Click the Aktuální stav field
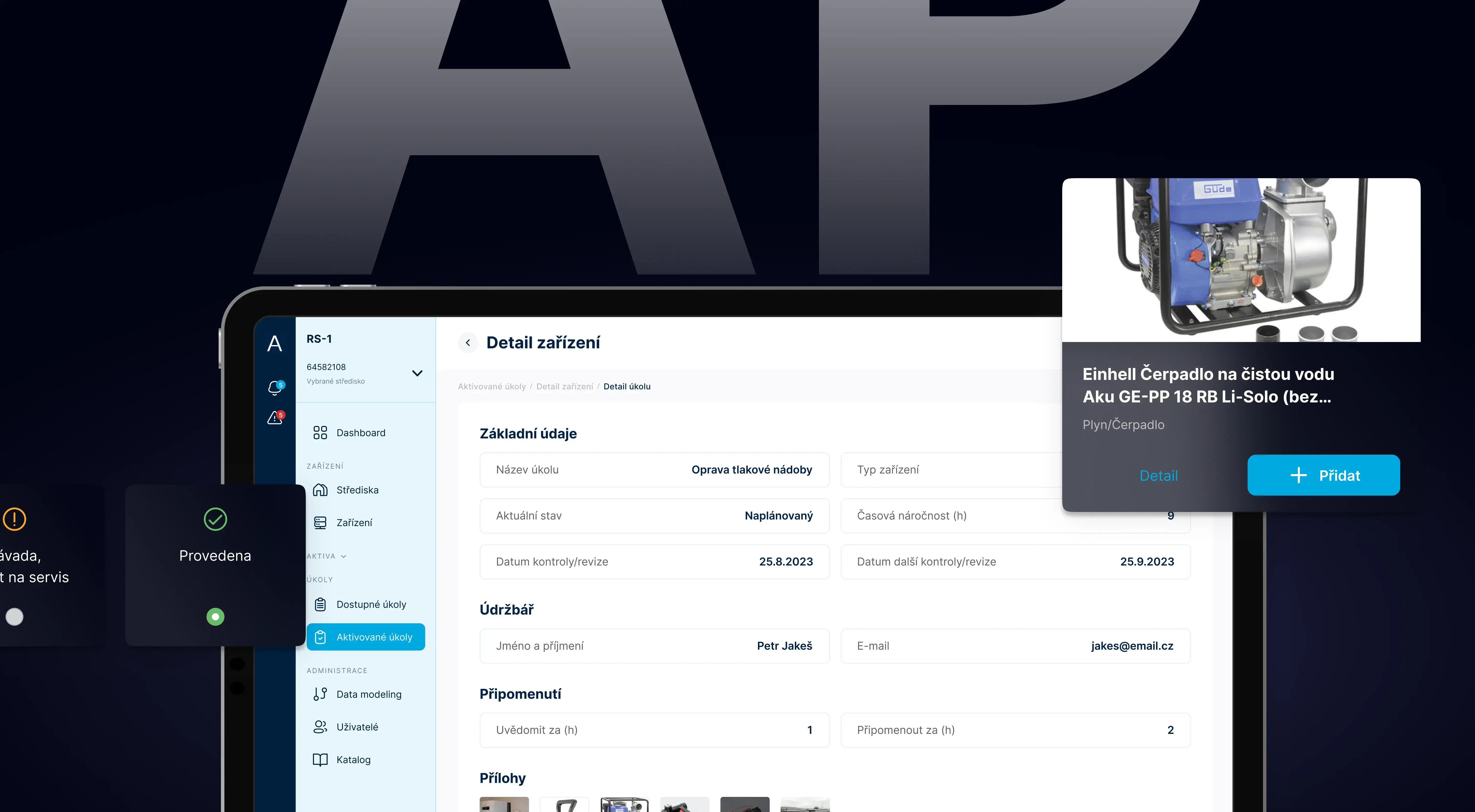1475x812 pixels. [655, 516]
